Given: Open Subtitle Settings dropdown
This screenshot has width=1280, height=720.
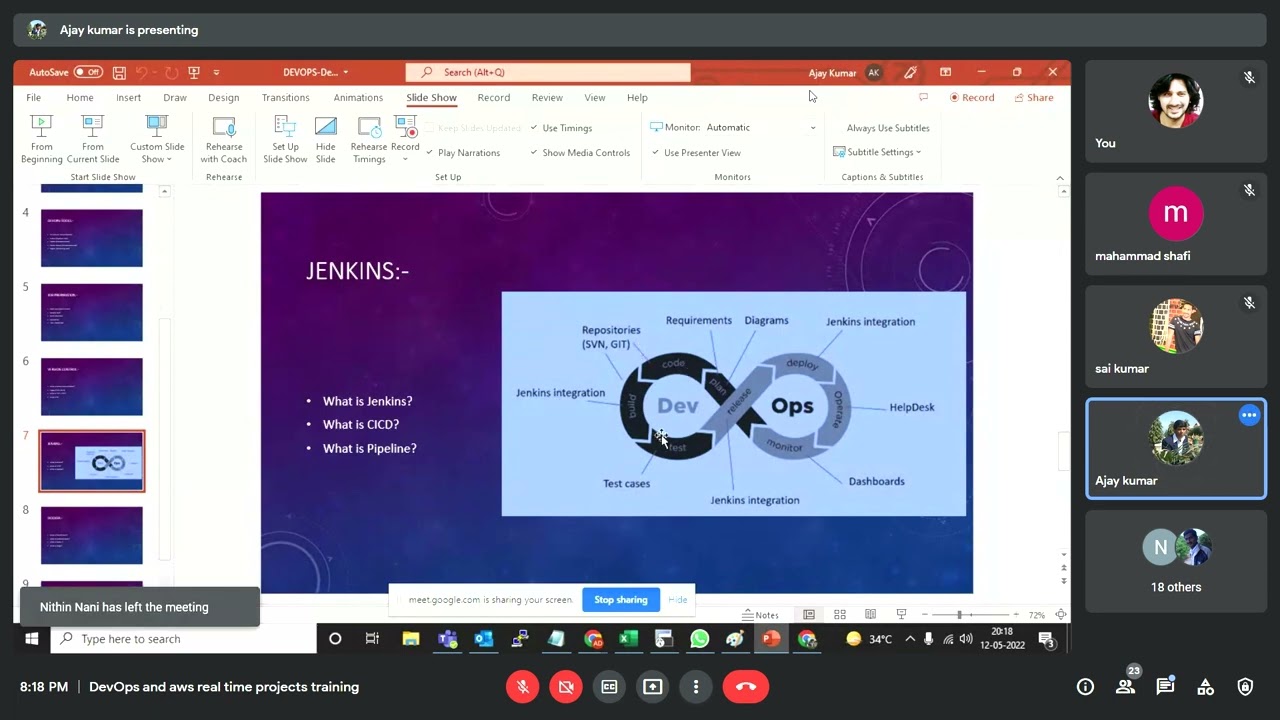Looking at the screenshot, I should (877, 152).
